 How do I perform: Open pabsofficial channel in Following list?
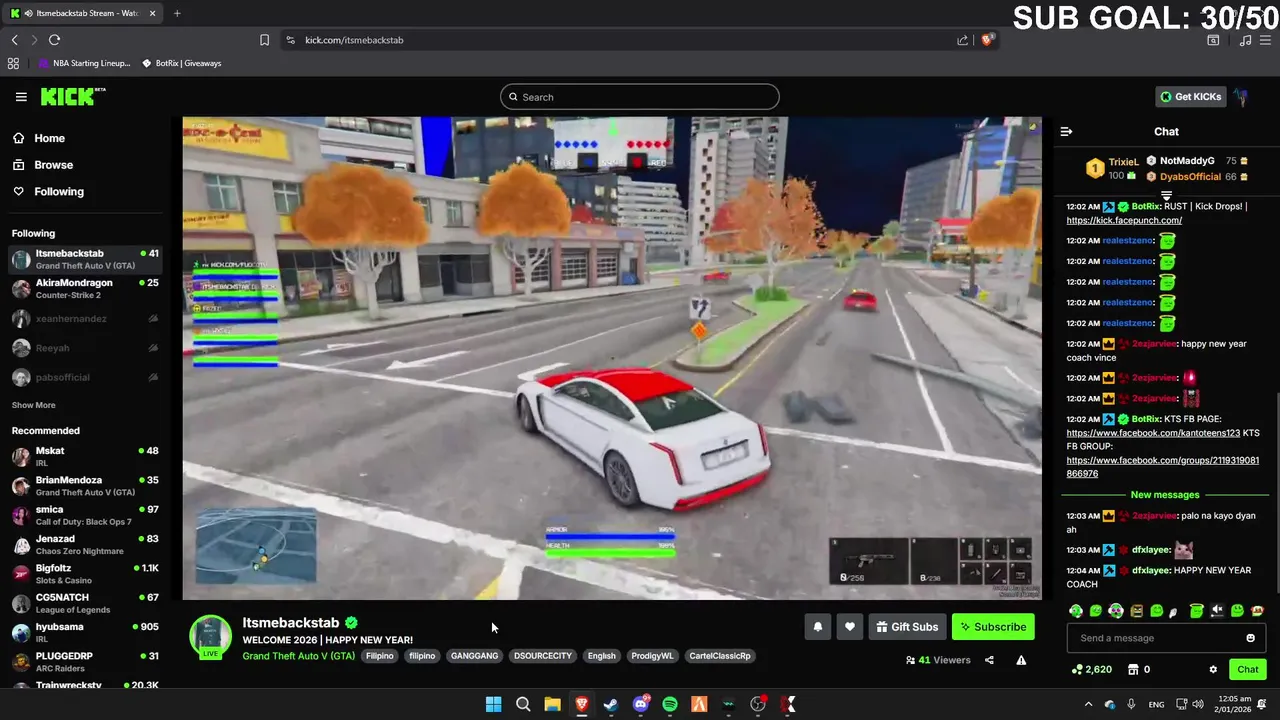(84, 377)
